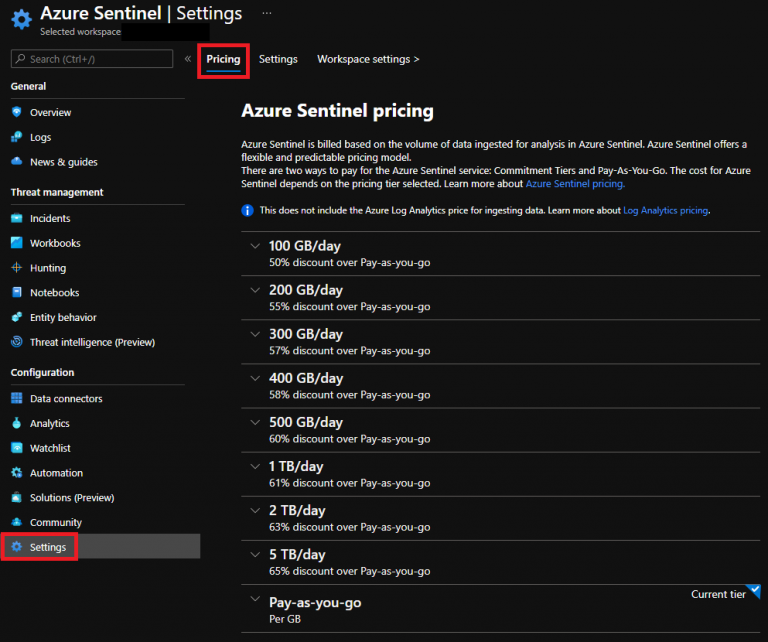Open the Workspace settings tab

point(368,59)
